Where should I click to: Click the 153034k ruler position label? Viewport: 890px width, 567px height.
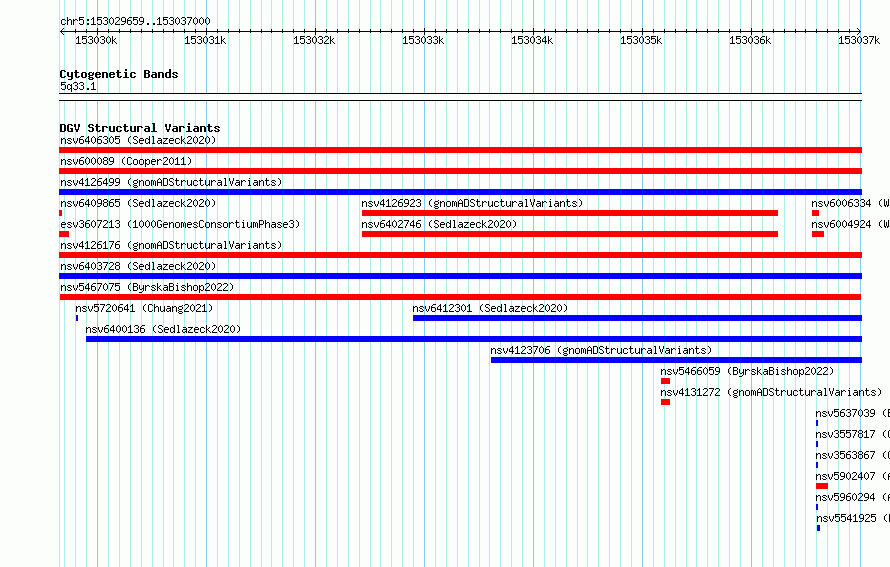click(x=532, y=40)
